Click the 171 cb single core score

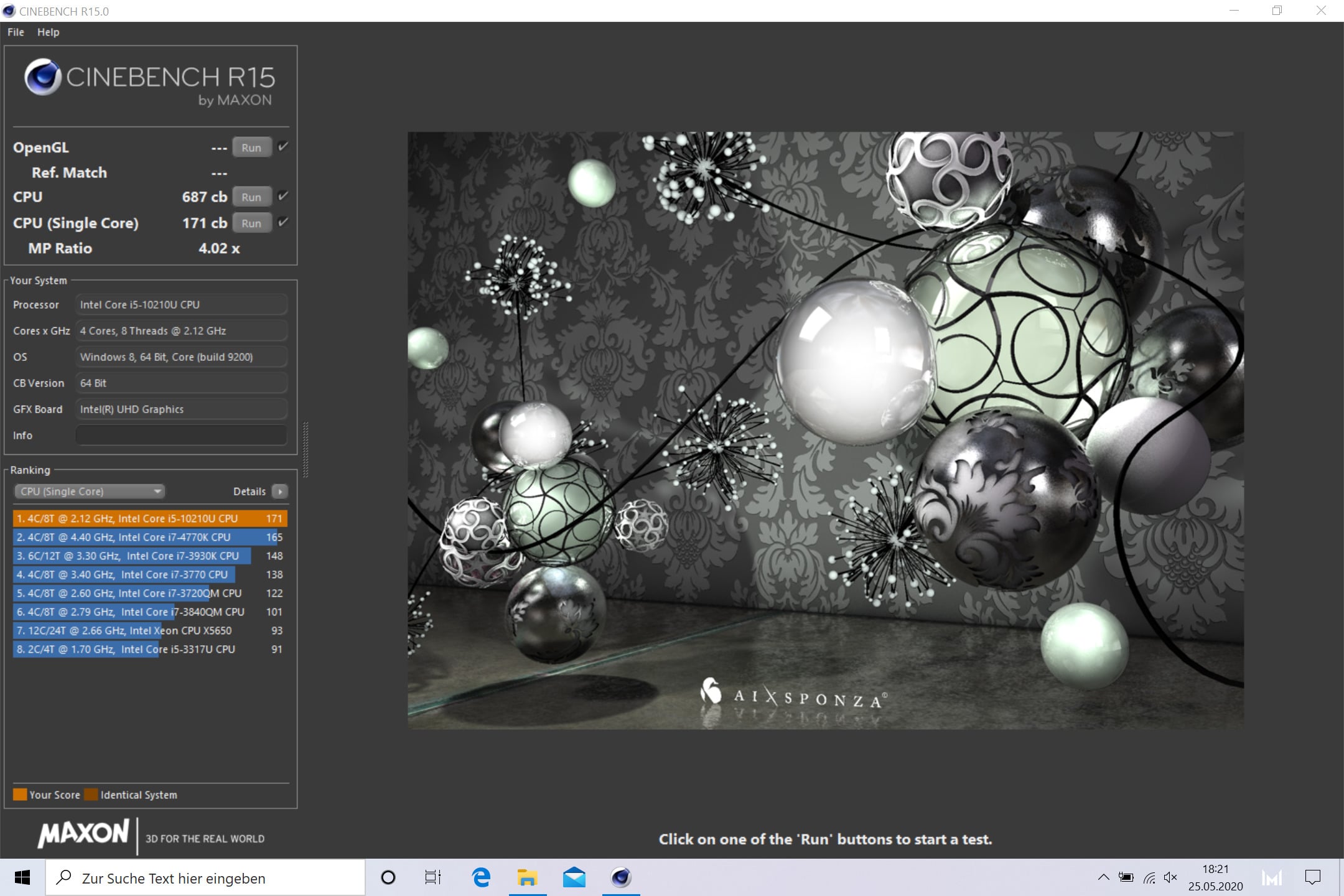point(204,223)
